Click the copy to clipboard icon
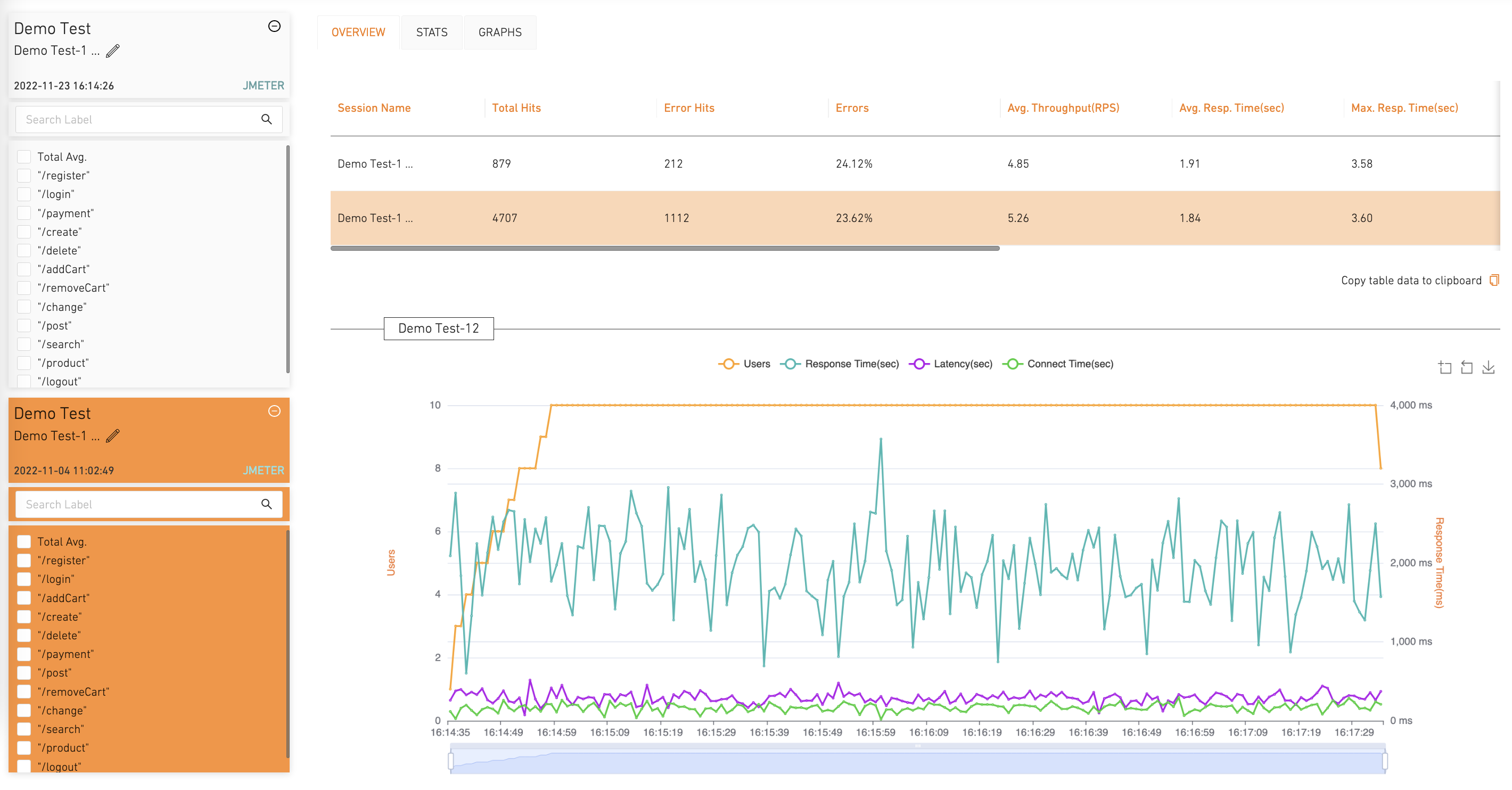The width and height of the screenshot is (1512, 790). pyautogui.click(x=1494, y=281)
